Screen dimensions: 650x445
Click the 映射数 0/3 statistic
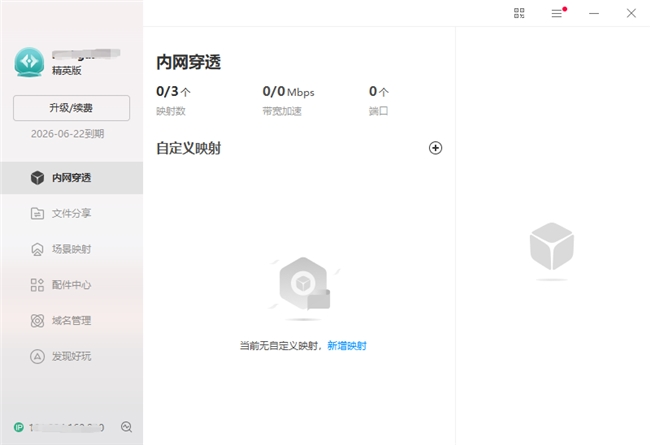pos(173,100)
